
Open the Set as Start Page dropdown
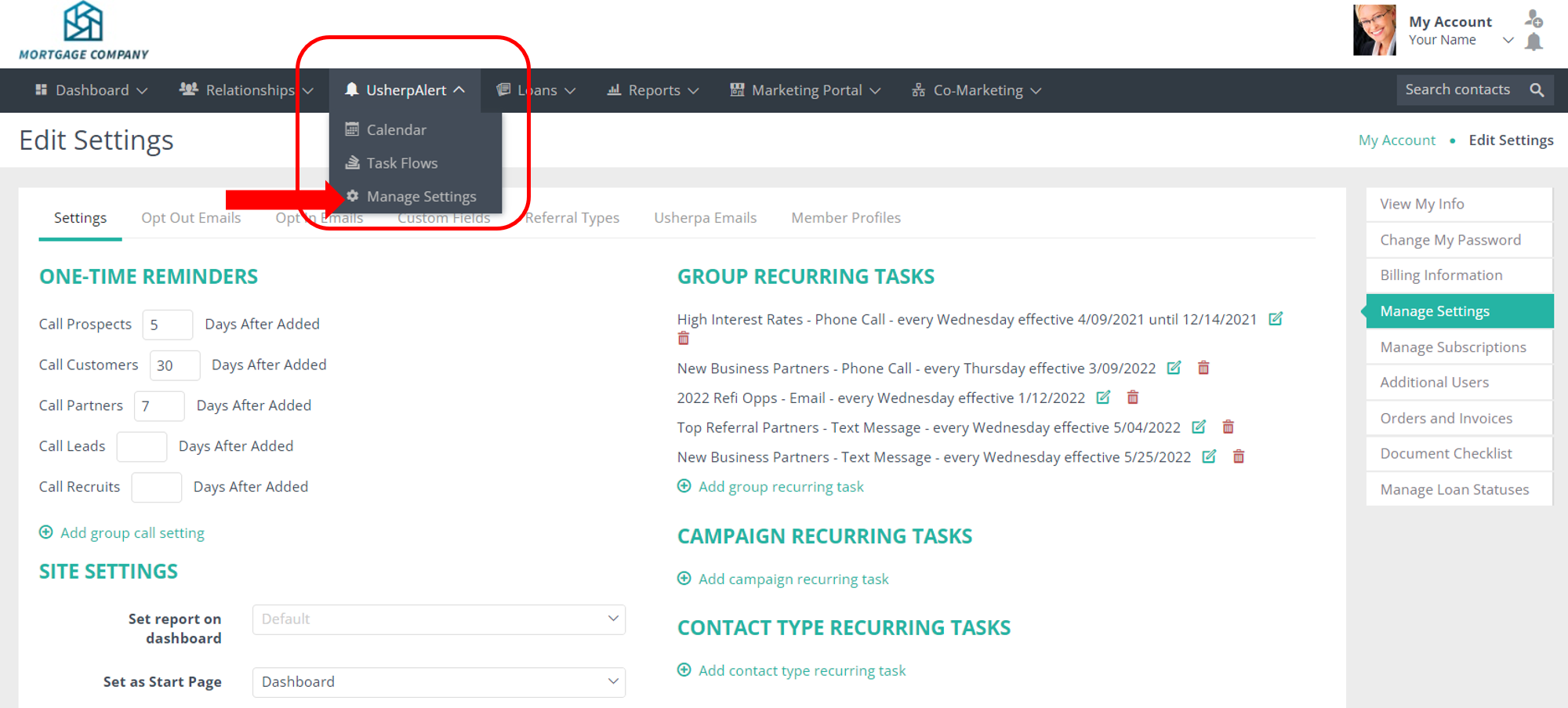click(x=438, y=681)
